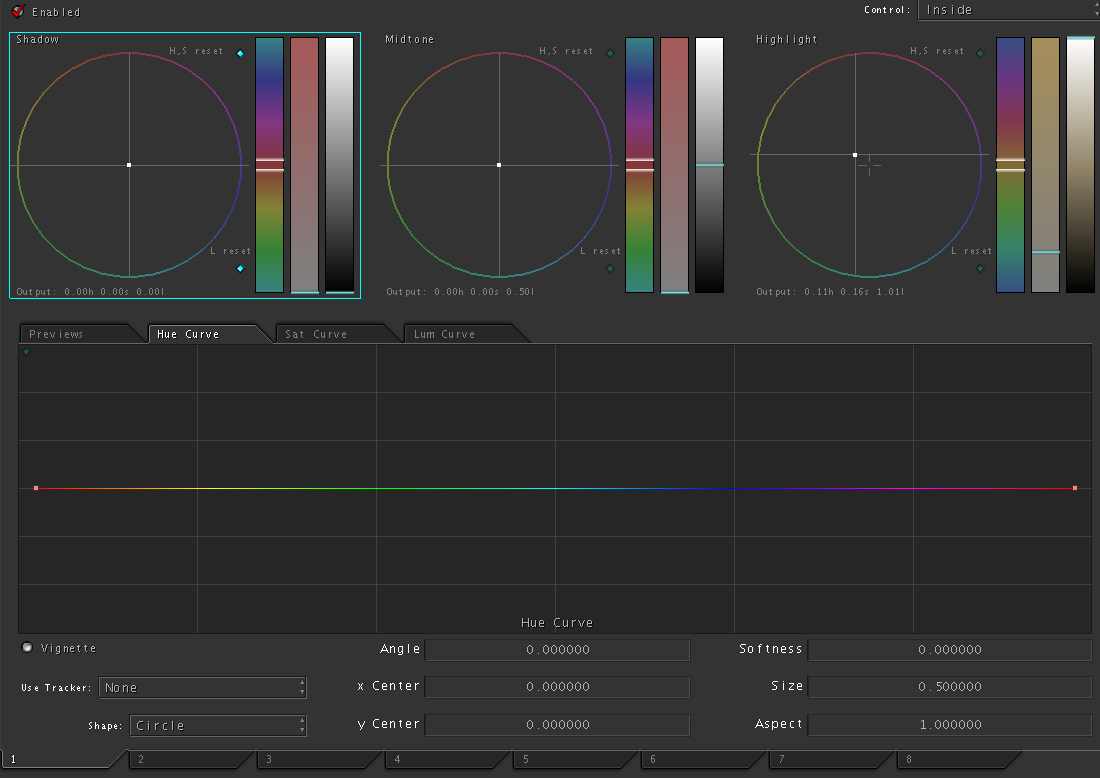Viewport: 1100px width, 778px height.
Task: Reset Midtone H,S with diamond icon
Action: coord(610,53)
